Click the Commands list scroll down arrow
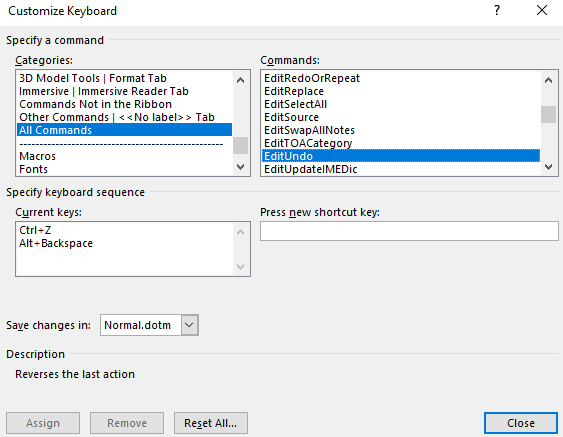This screenshot has width=563, height=437. pos(548,167)
